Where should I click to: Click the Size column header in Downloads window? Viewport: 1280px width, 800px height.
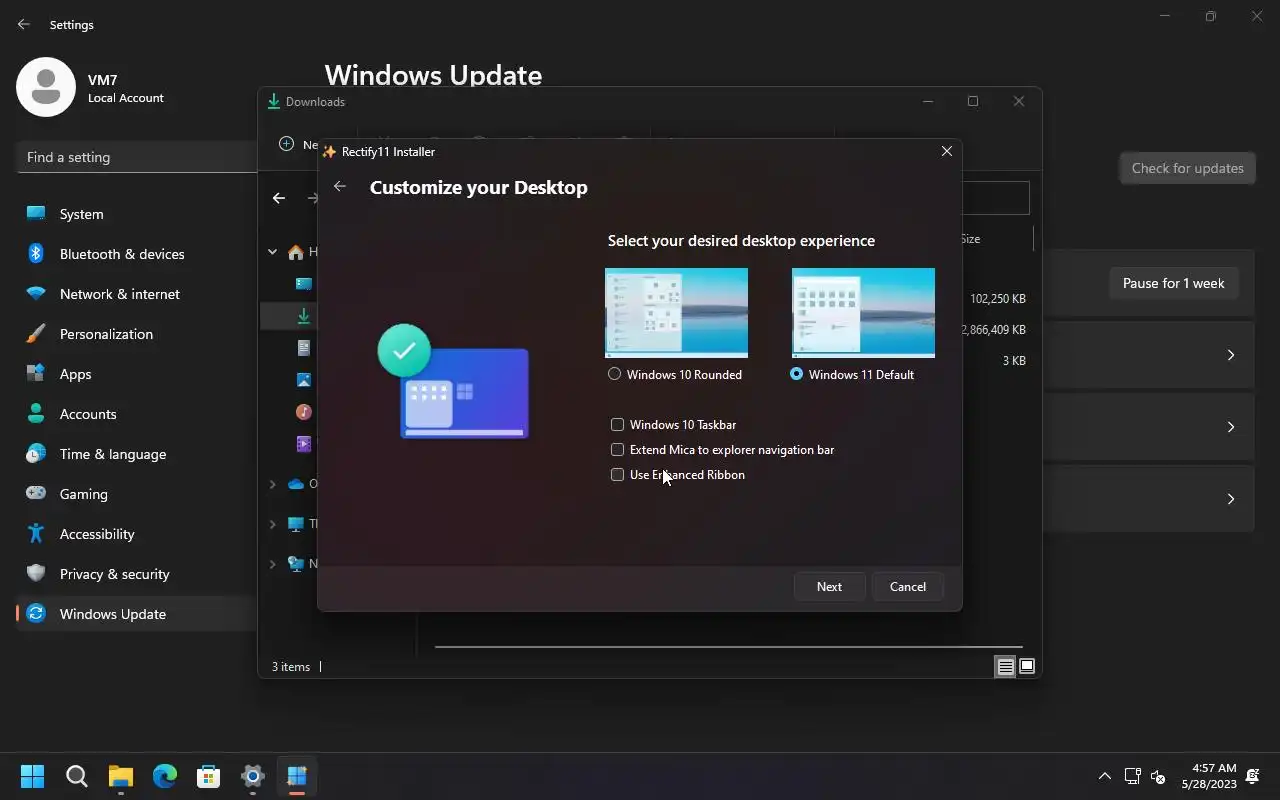click(x=970, y=239)
